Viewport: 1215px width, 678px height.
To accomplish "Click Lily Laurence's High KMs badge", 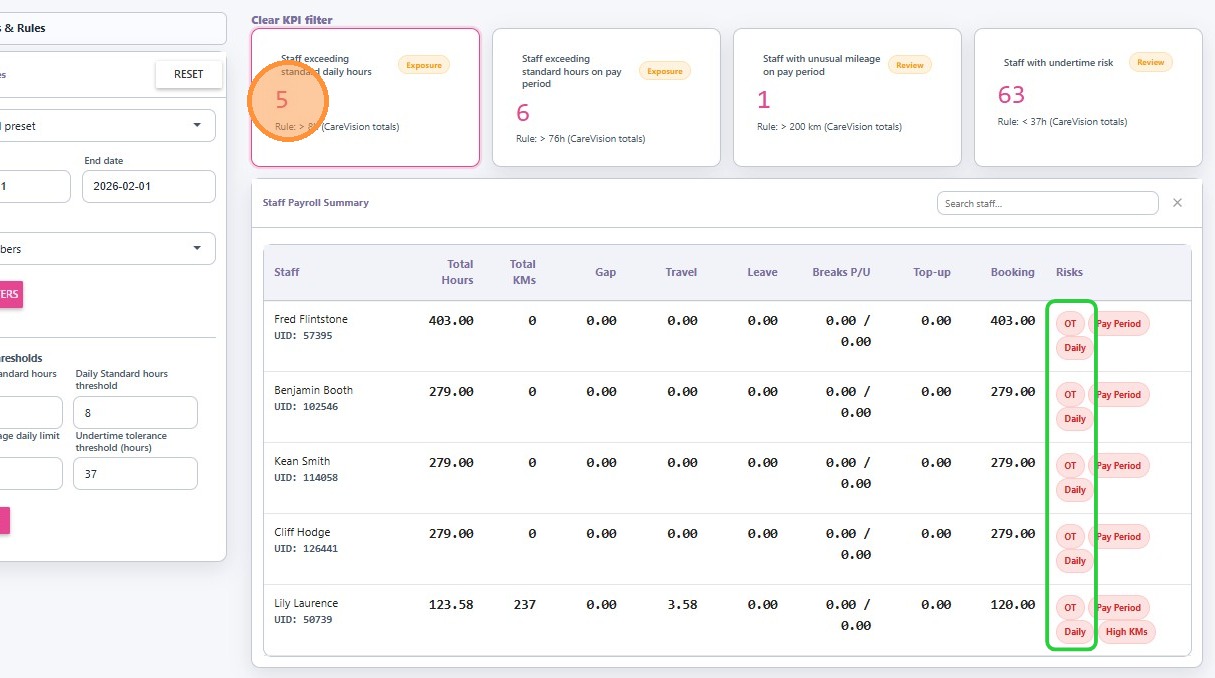I will click(x=1127, y=632).
